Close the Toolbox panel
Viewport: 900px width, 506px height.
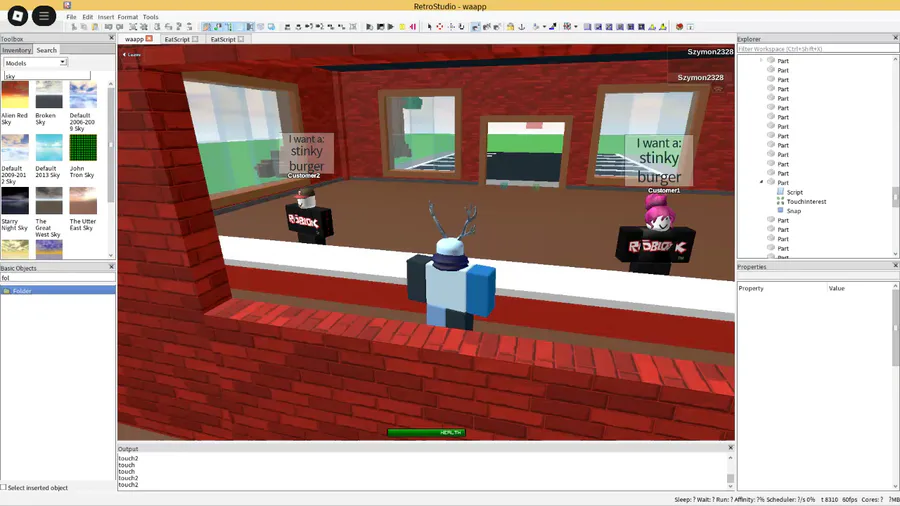point(111,38)
